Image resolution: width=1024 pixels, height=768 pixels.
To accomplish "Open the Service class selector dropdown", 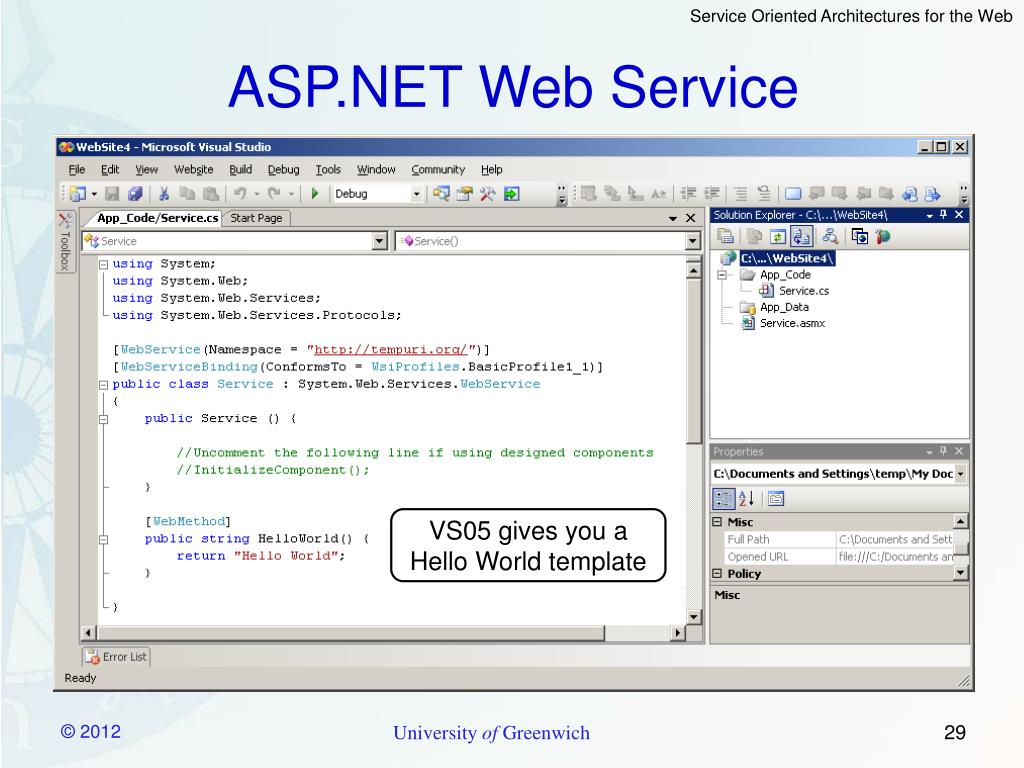I will (379, 241).
